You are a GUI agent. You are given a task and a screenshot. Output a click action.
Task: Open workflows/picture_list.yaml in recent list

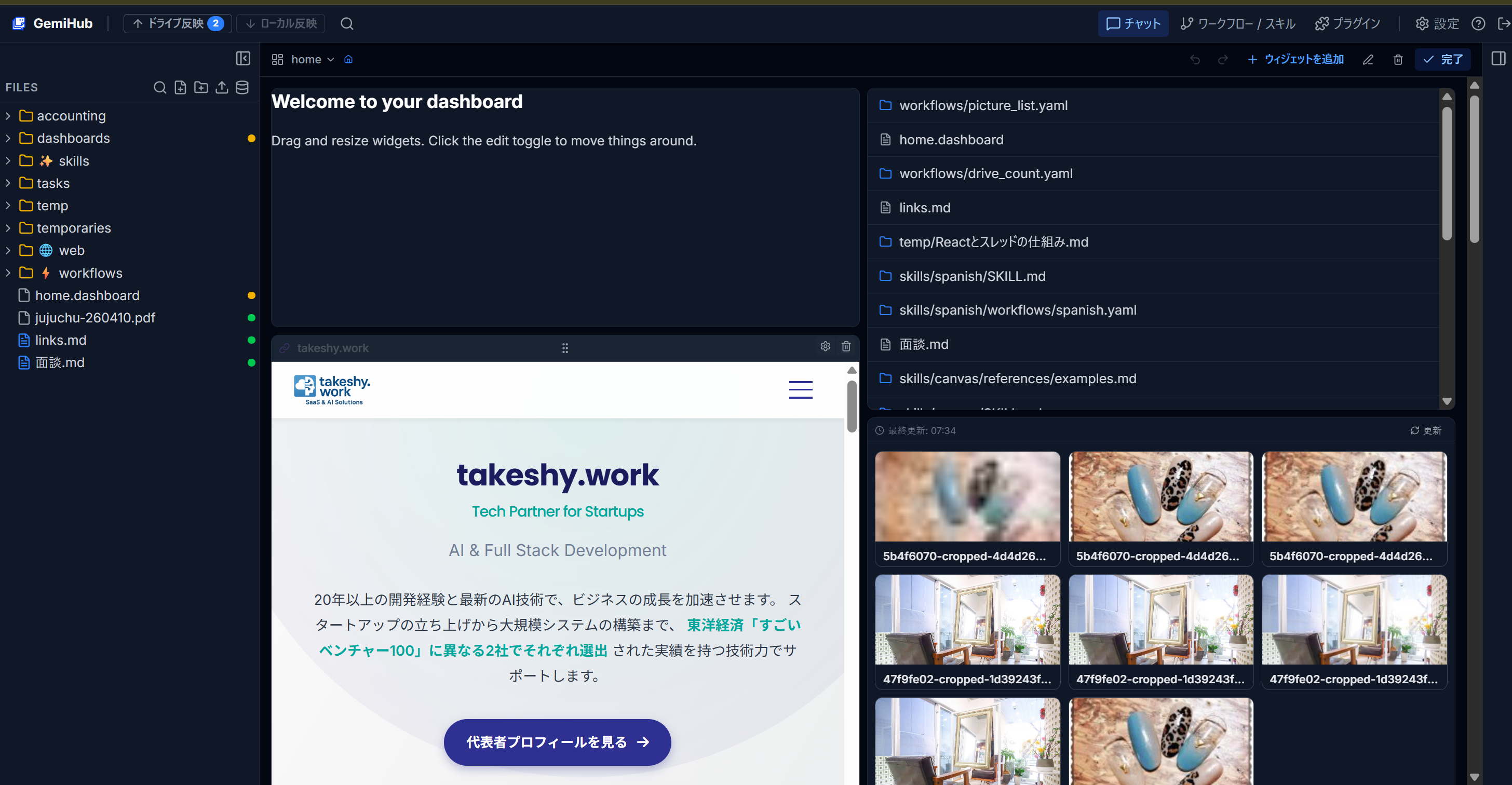point(1153,105)
